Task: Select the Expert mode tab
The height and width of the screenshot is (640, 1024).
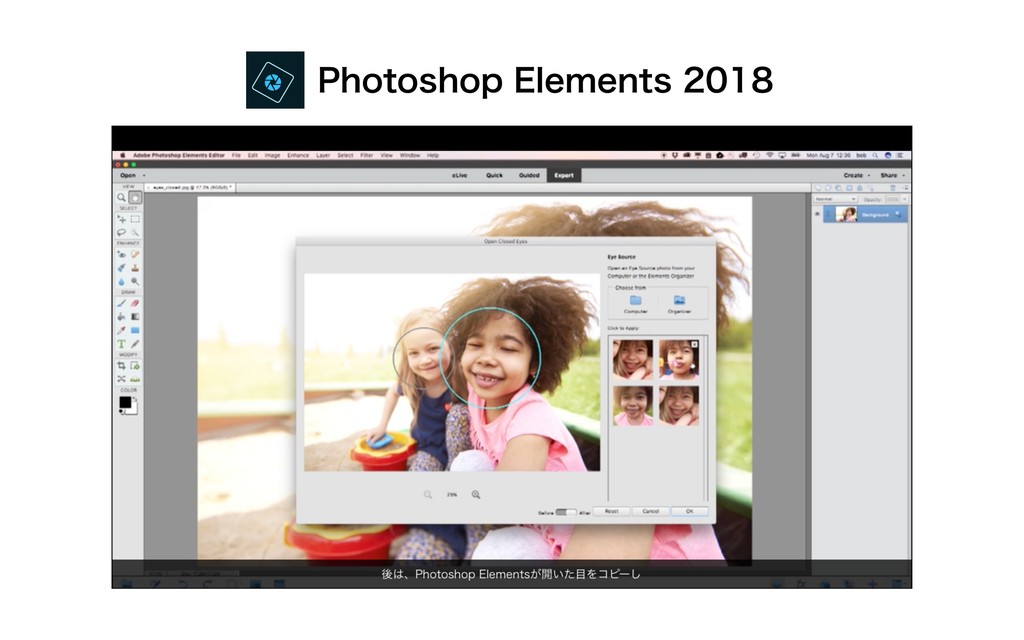Action: [564, 176]
